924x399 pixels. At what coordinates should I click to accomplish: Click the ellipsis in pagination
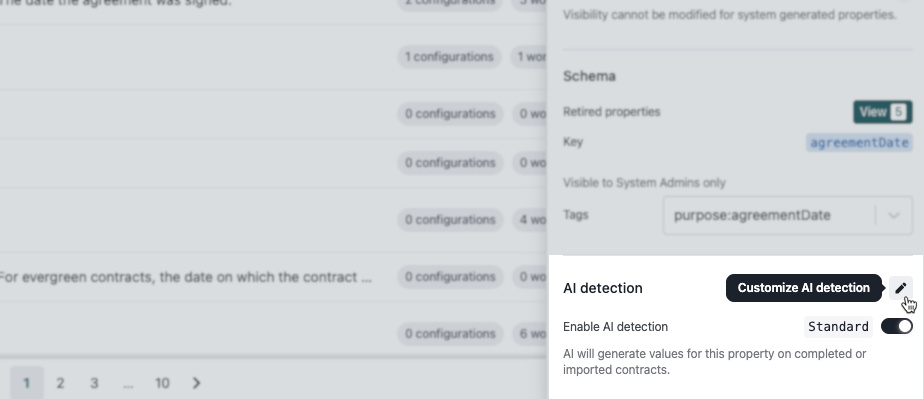(x=128, y=383)
